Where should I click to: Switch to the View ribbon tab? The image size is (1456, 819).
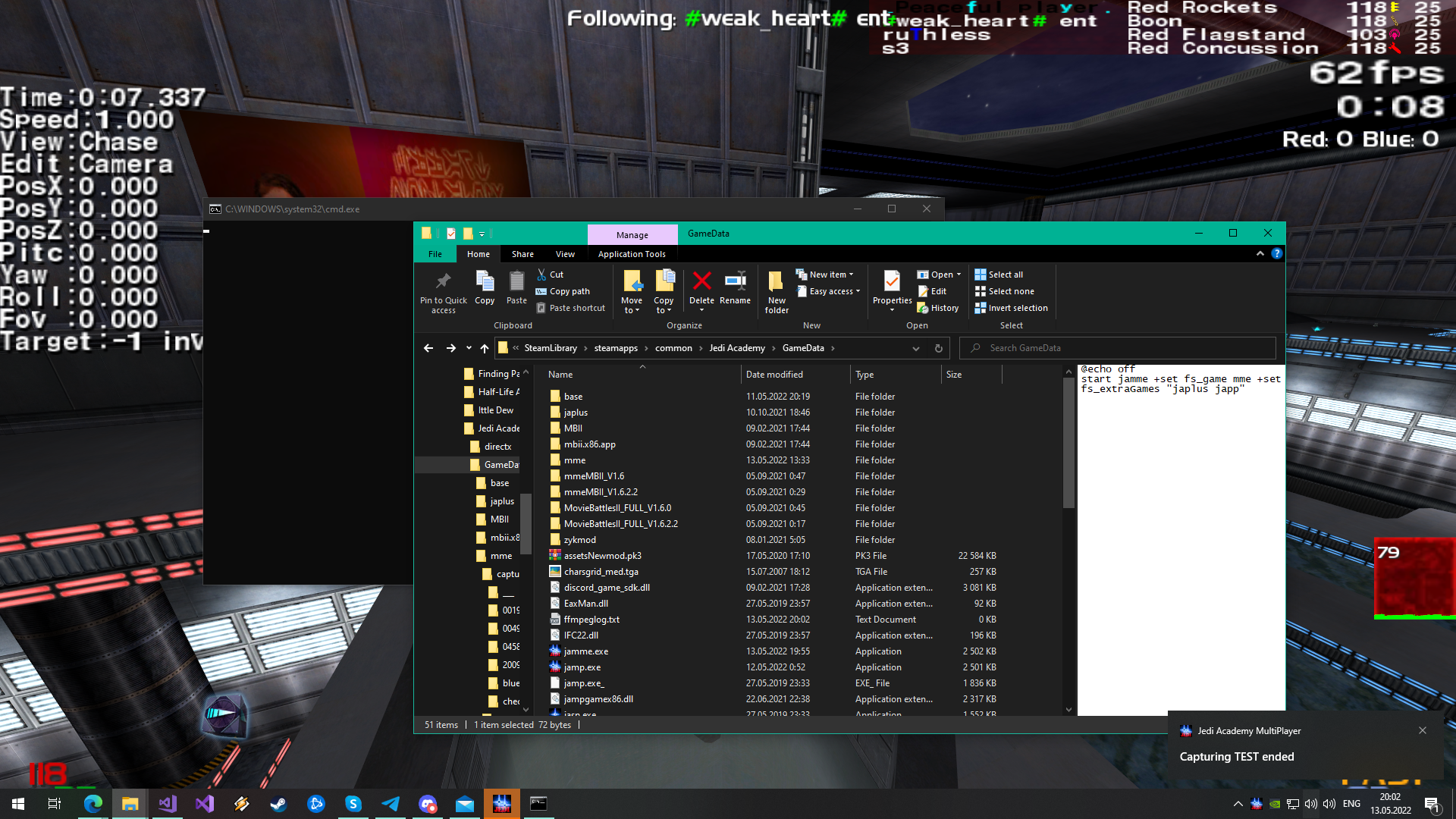pyautogui.click(x=565, y=254)
